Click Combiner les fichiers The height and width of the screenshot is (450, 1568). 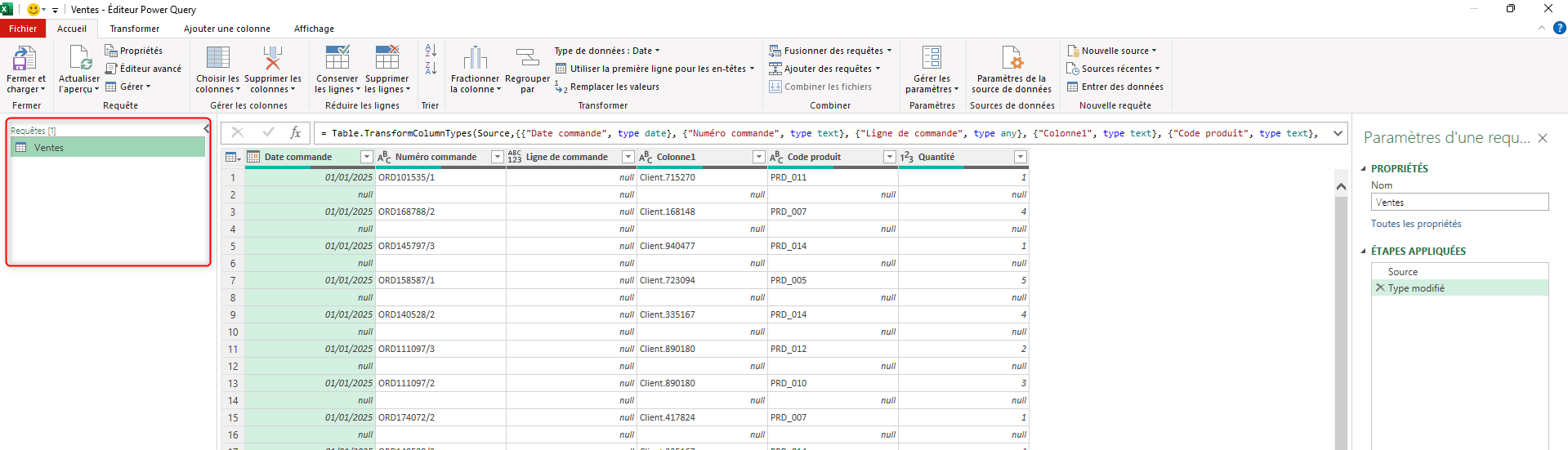click(820, 87)
